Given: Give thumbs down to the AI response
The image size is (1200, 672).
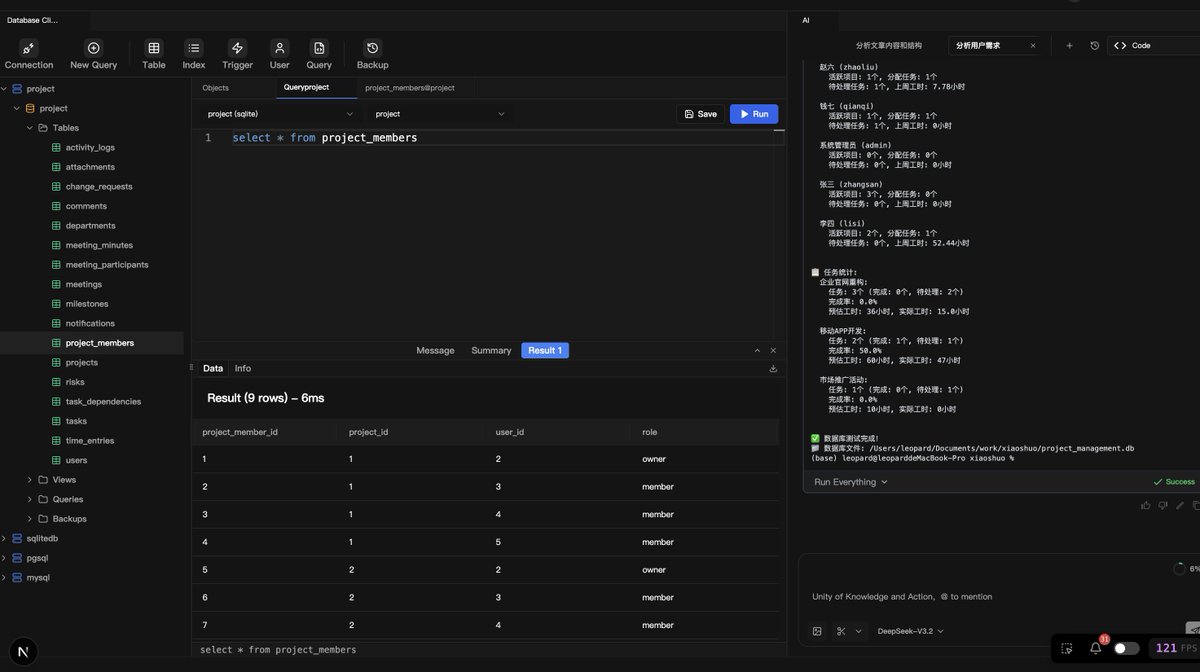Looking at the screenshot, I should pyautogui.click(x=1163, y=505).
